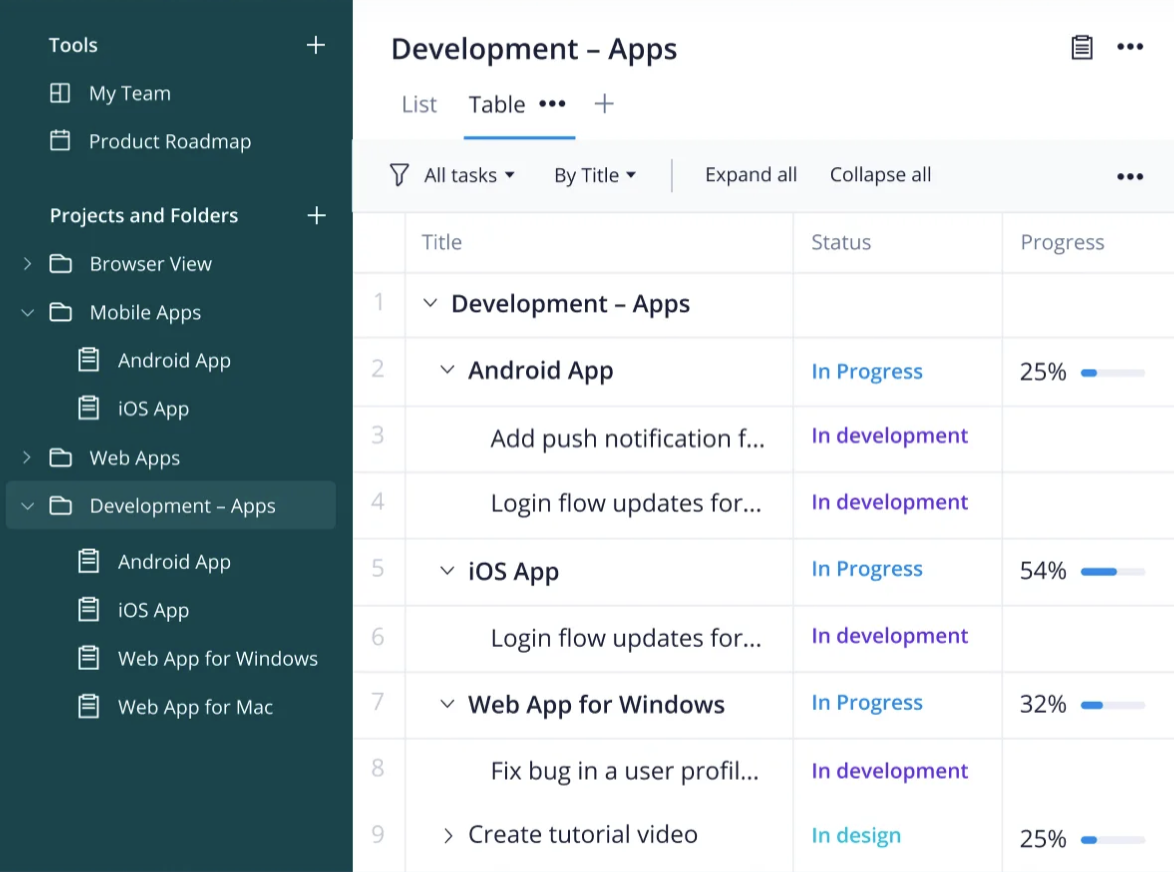1174x872 pixels.
Task: Switch to the List tab
Action: (x=419, y=105)
